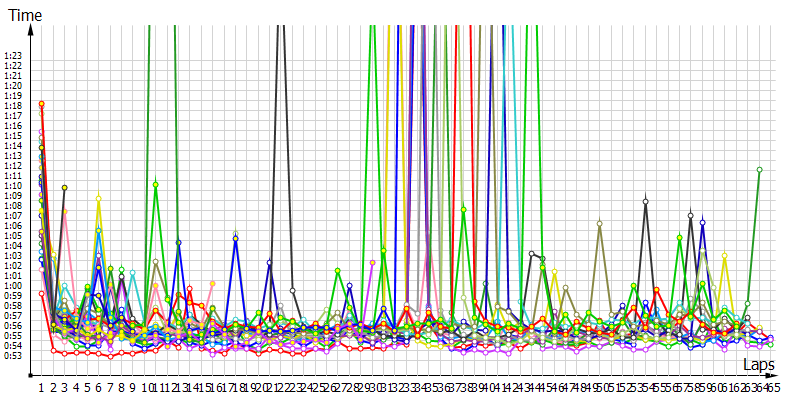This screenshot has width=800, height=400.
Task: Click the black marker near 0:59 on lap 23
Action: click(x=293, y=291)
